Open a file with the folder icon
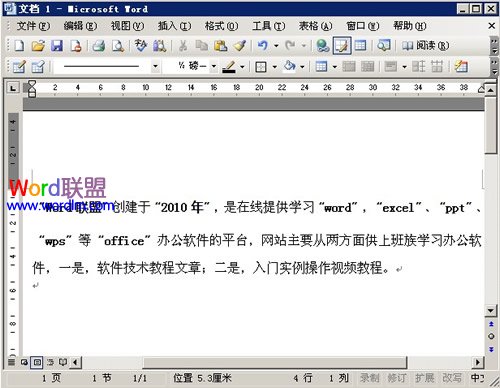 pos(38,46)
